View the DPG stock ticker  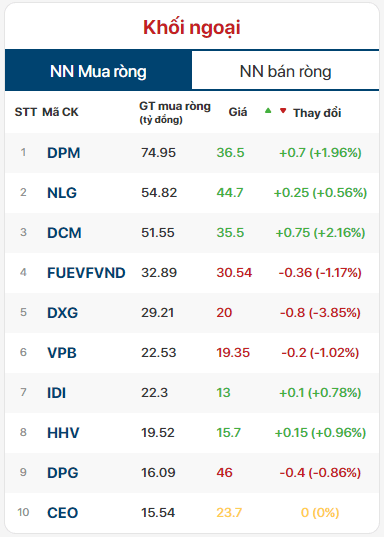coord(63,473)
